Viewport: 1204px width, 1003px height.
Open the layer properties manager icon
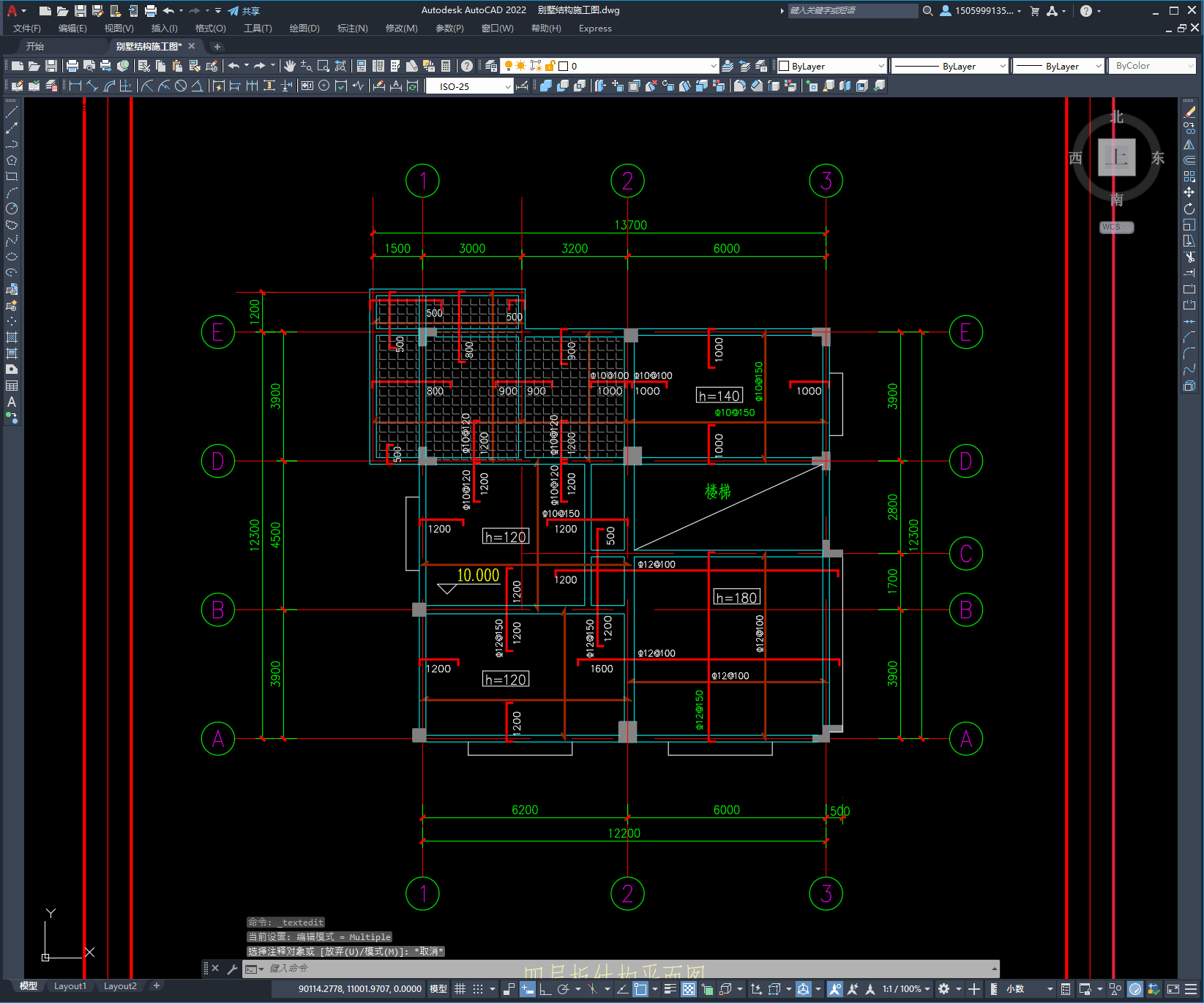(x=491, y=66)
